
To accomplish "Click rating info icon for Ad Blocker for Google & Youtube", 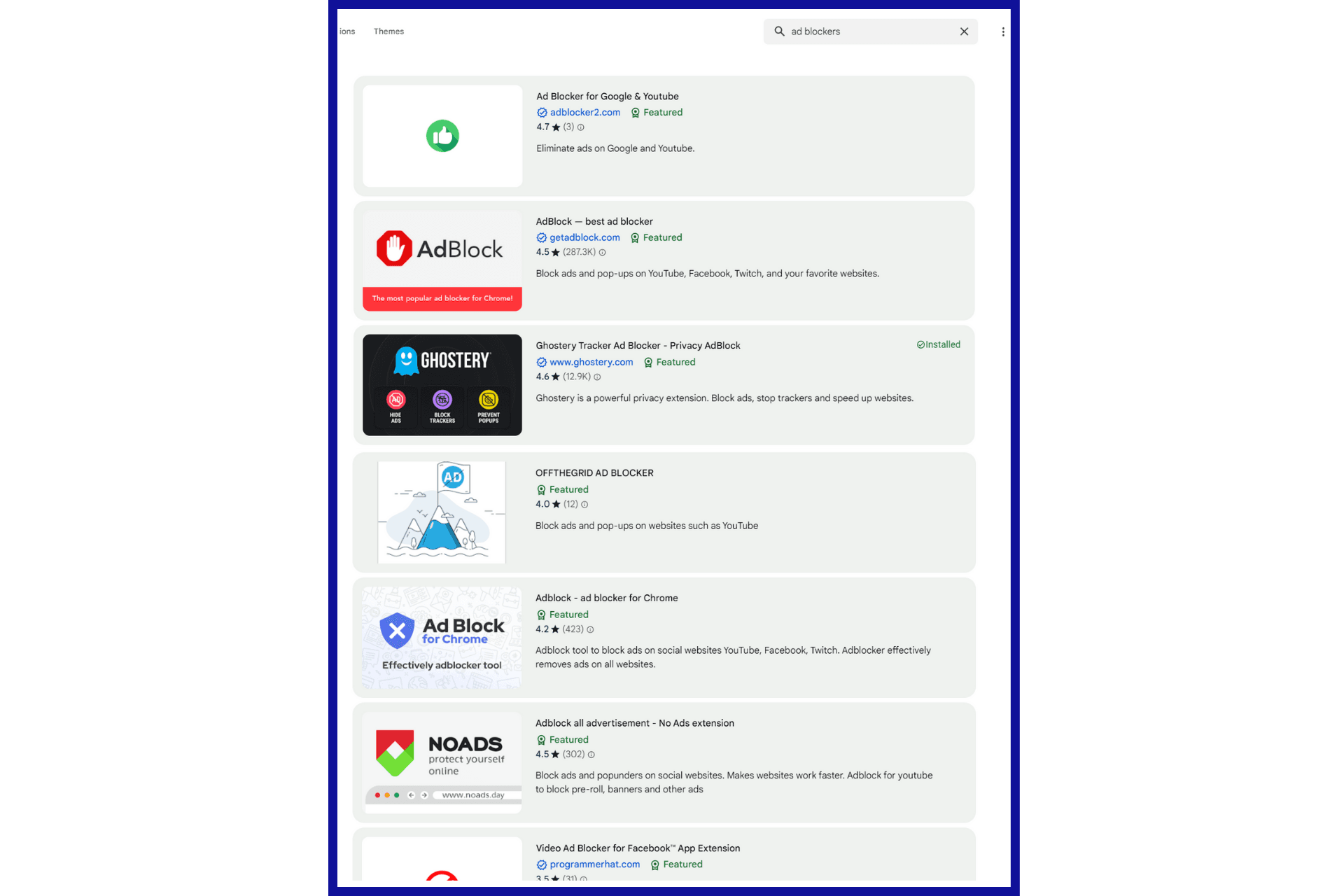I will pyautogui.click(x=580, y=127).
